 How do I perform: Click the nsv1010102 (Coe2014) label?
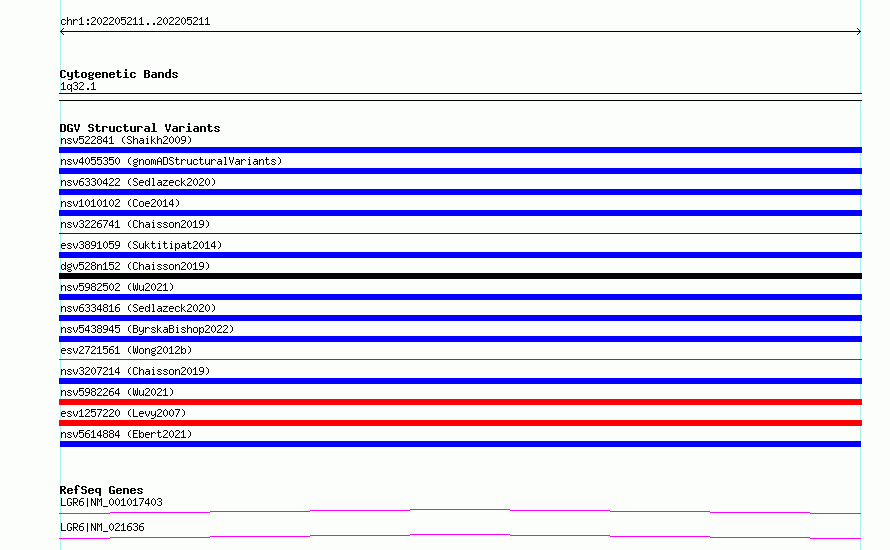pyautogui.click(x=120, y=203)
